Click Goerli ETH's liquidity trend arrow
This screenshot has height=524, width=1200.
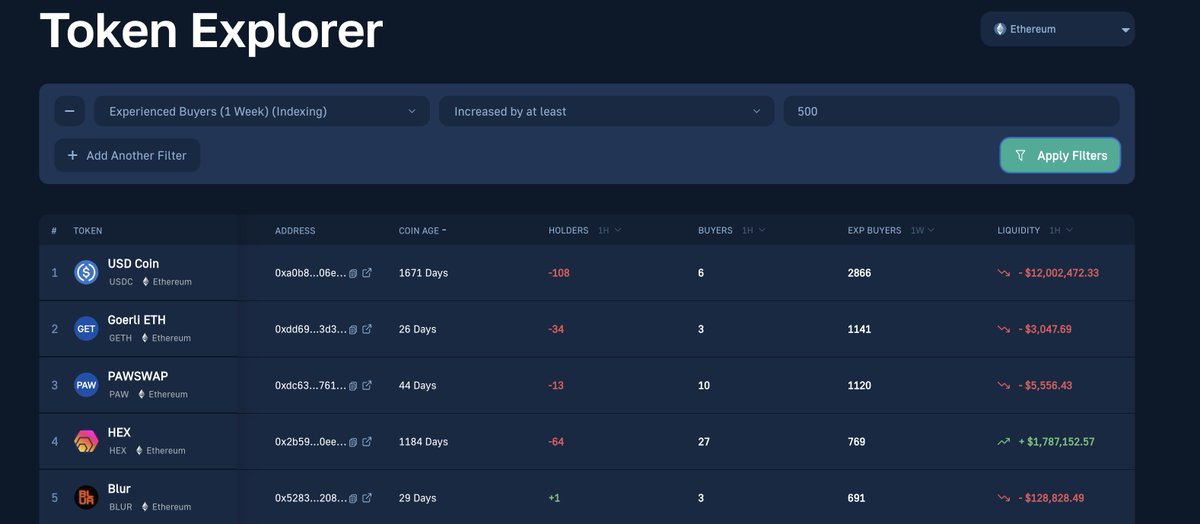click(x=1003, y=329)
